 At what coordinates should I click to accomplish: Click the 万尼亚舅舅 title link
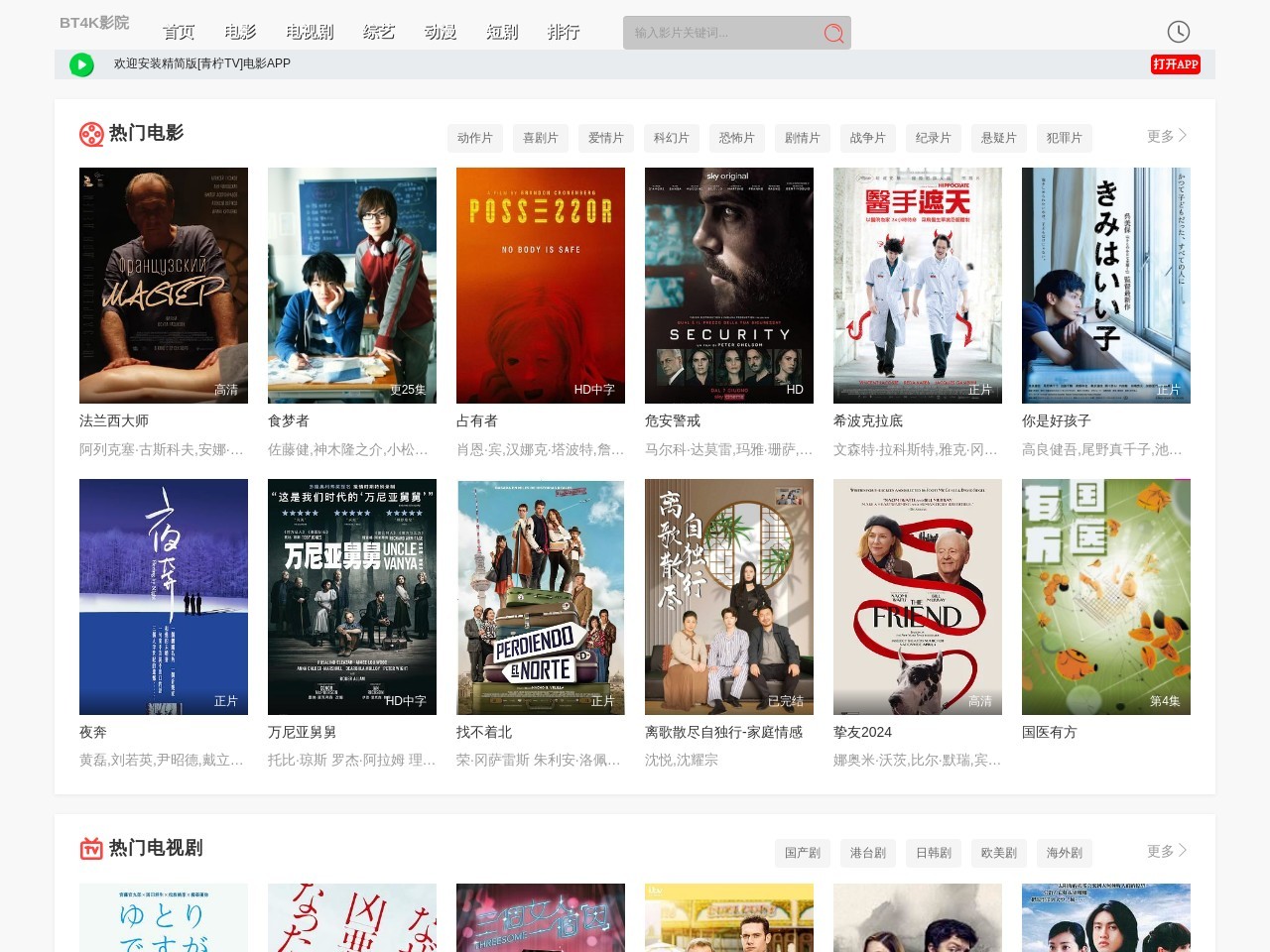coord(302,732)
